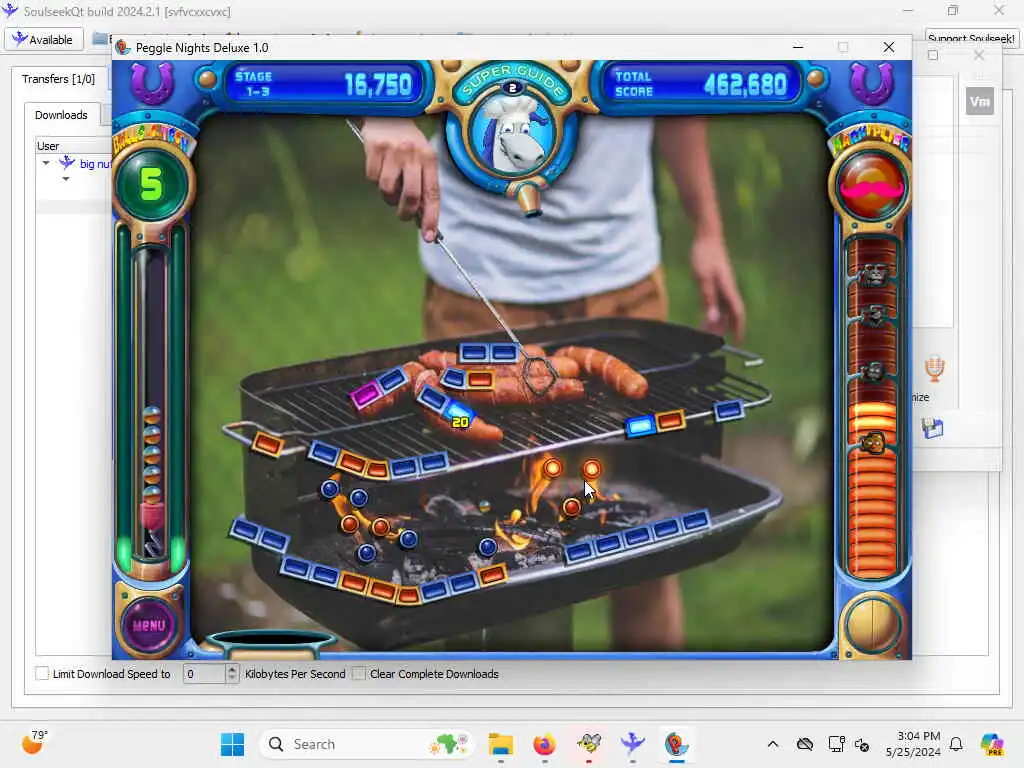Click the orange microphone icon

point(935,370)
